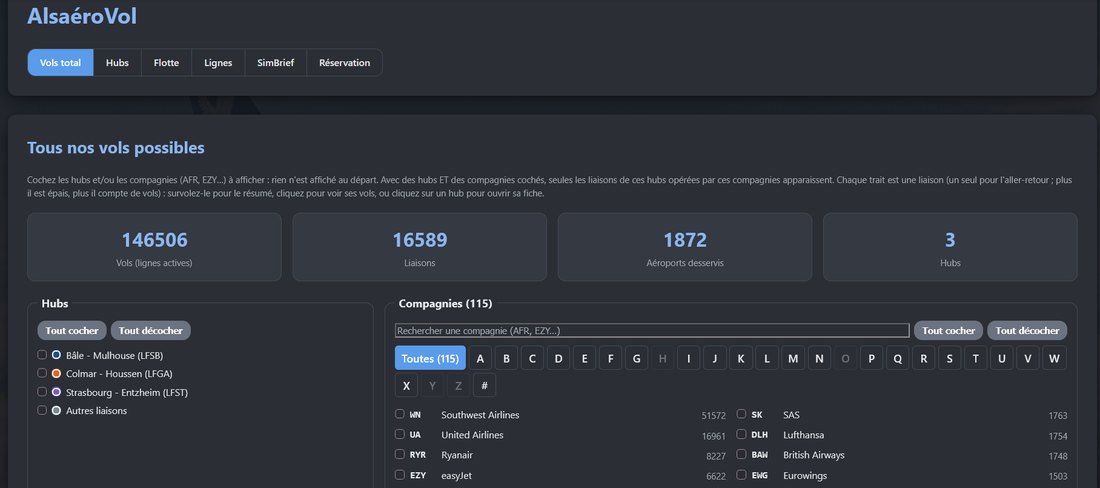Viewport: 1100px width, 488px height.
Task: Filter companies by letter W
Action: tap(1054, 358)
